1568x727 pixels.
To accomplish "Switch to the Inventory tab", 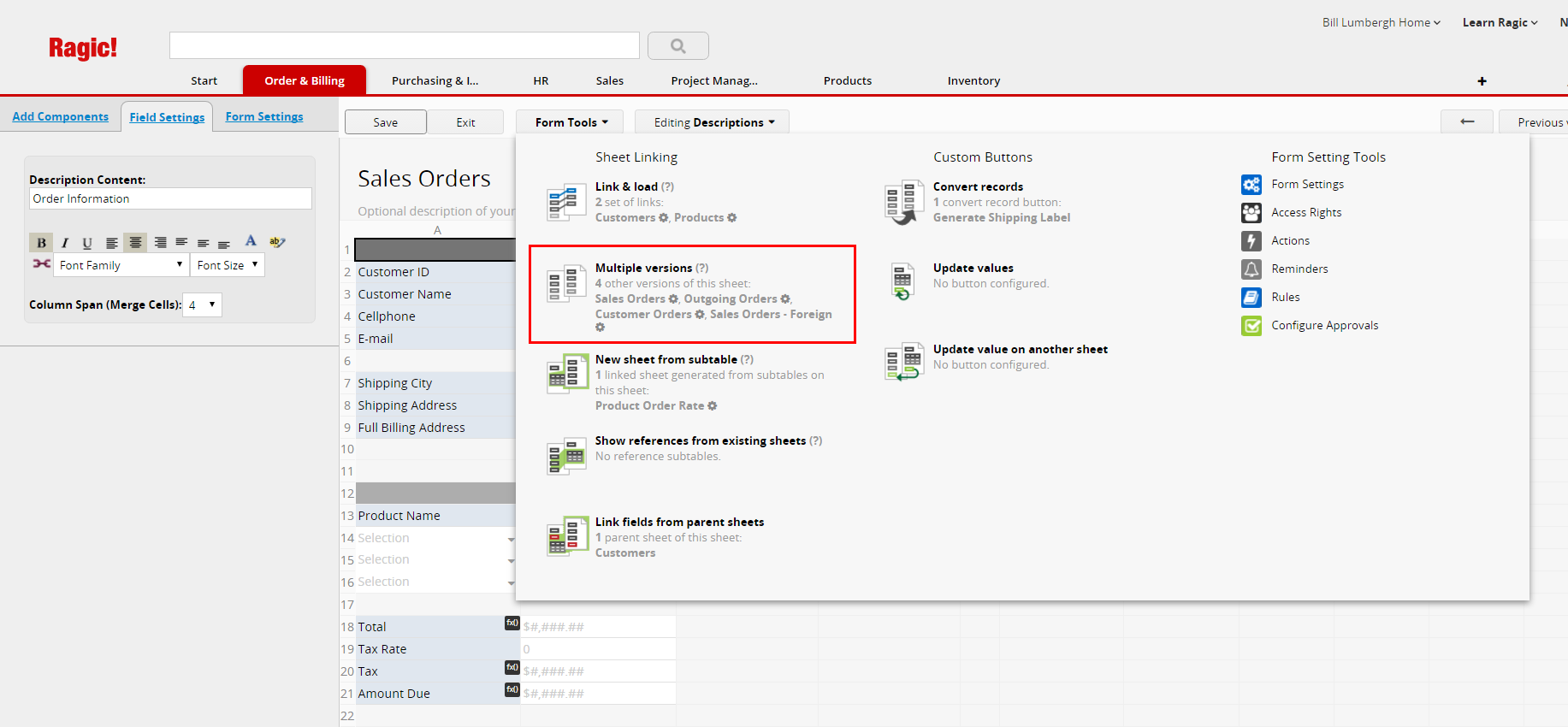I will click(x=973, y=81).
